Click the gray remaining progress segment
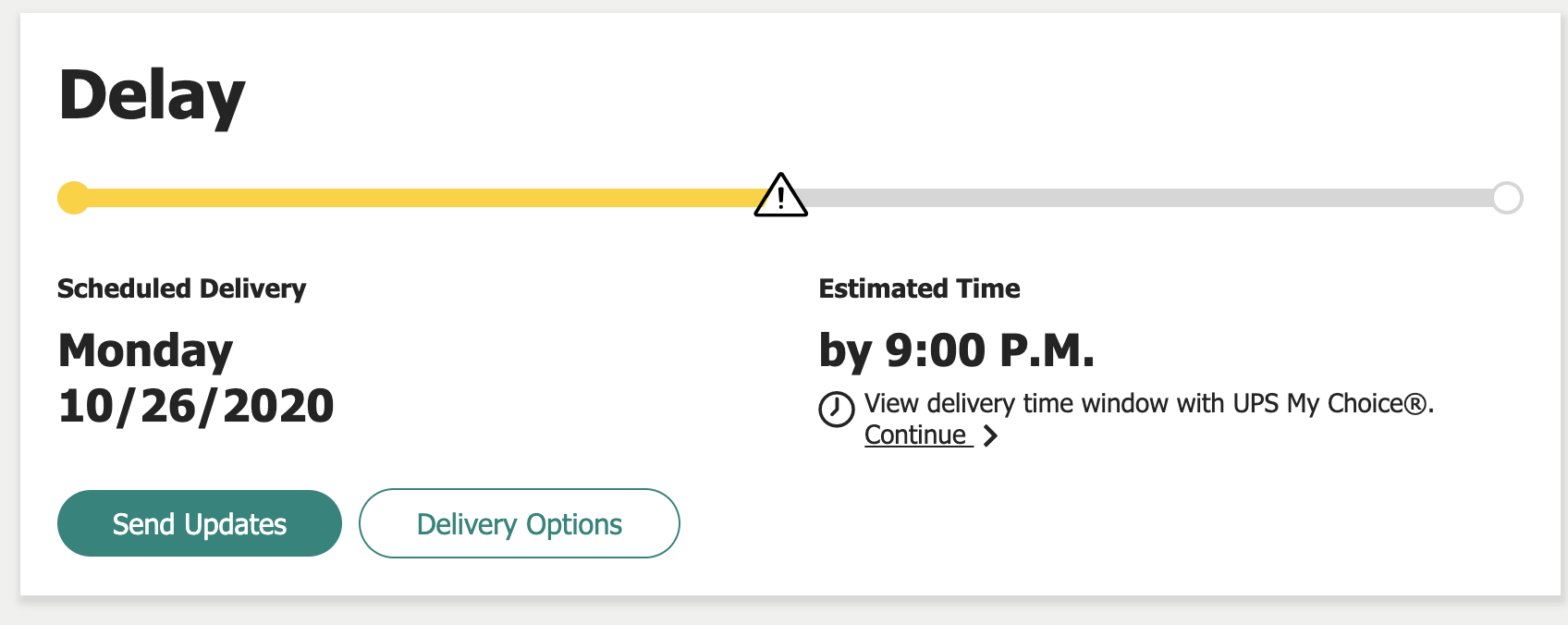1568x625 pixels. (x=1146, y=198)
